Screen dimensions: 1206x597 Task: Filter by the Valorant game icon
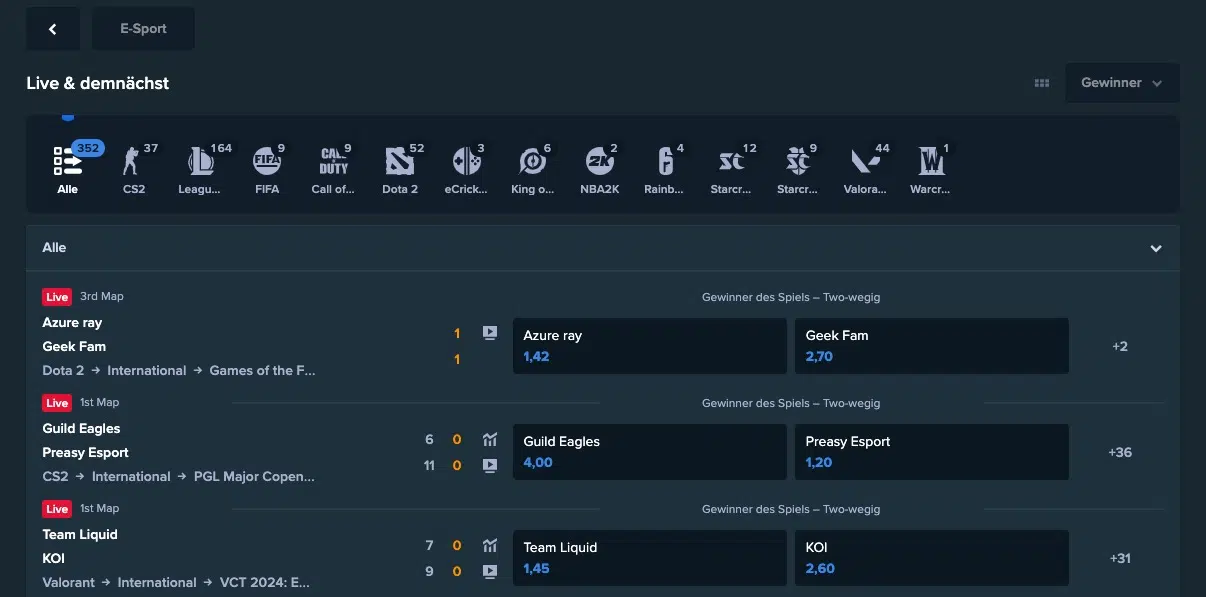tap(864, 160)
